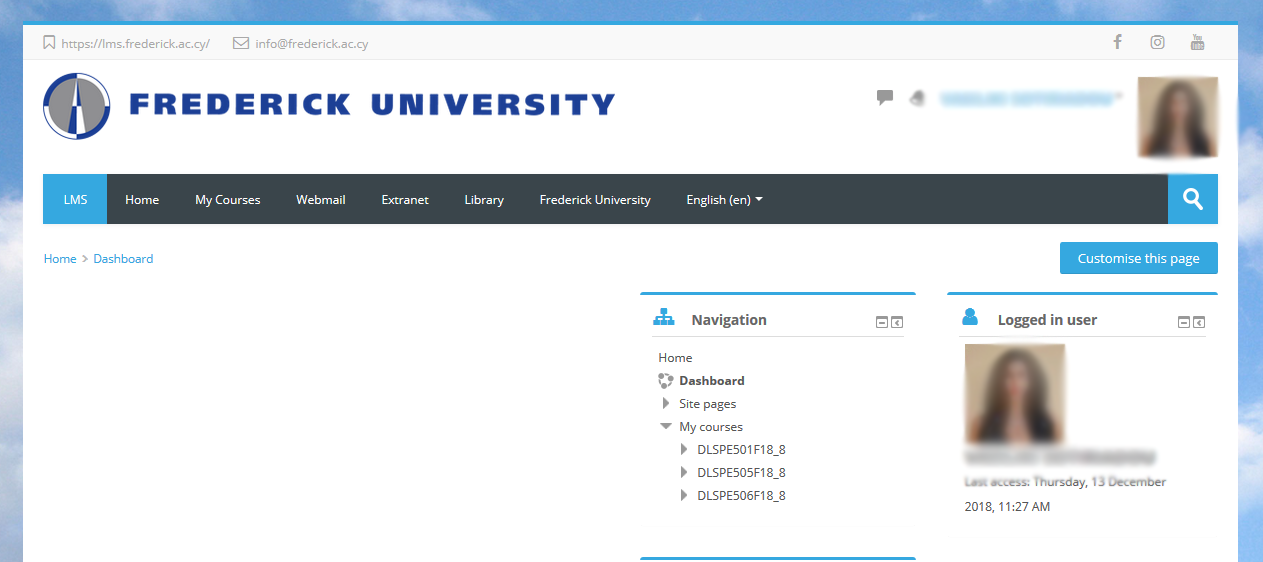Click the Last access date text
Viewport: 1263px width, 562px height.
pos(1065,494)
